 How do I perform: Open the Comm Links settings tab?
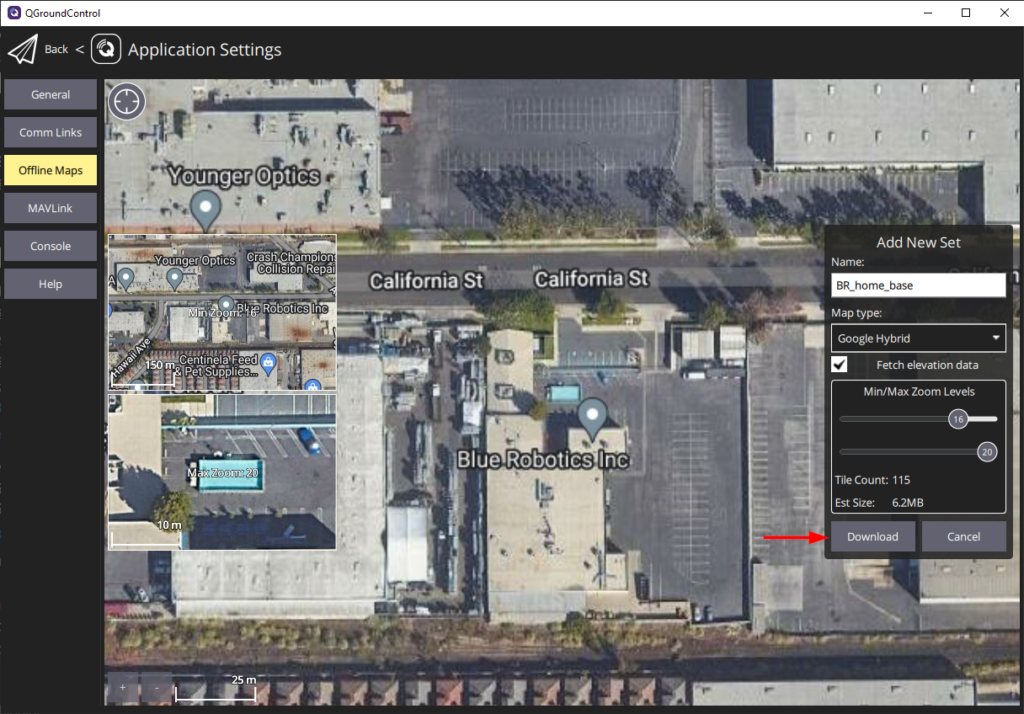50,132
